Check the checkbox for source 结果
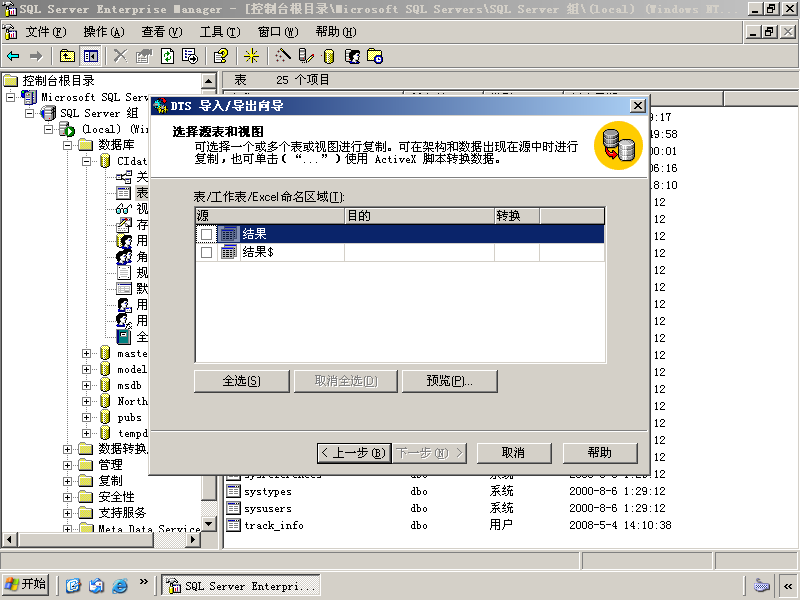This screenshot has width=800, height=600. tap(207, 234)
